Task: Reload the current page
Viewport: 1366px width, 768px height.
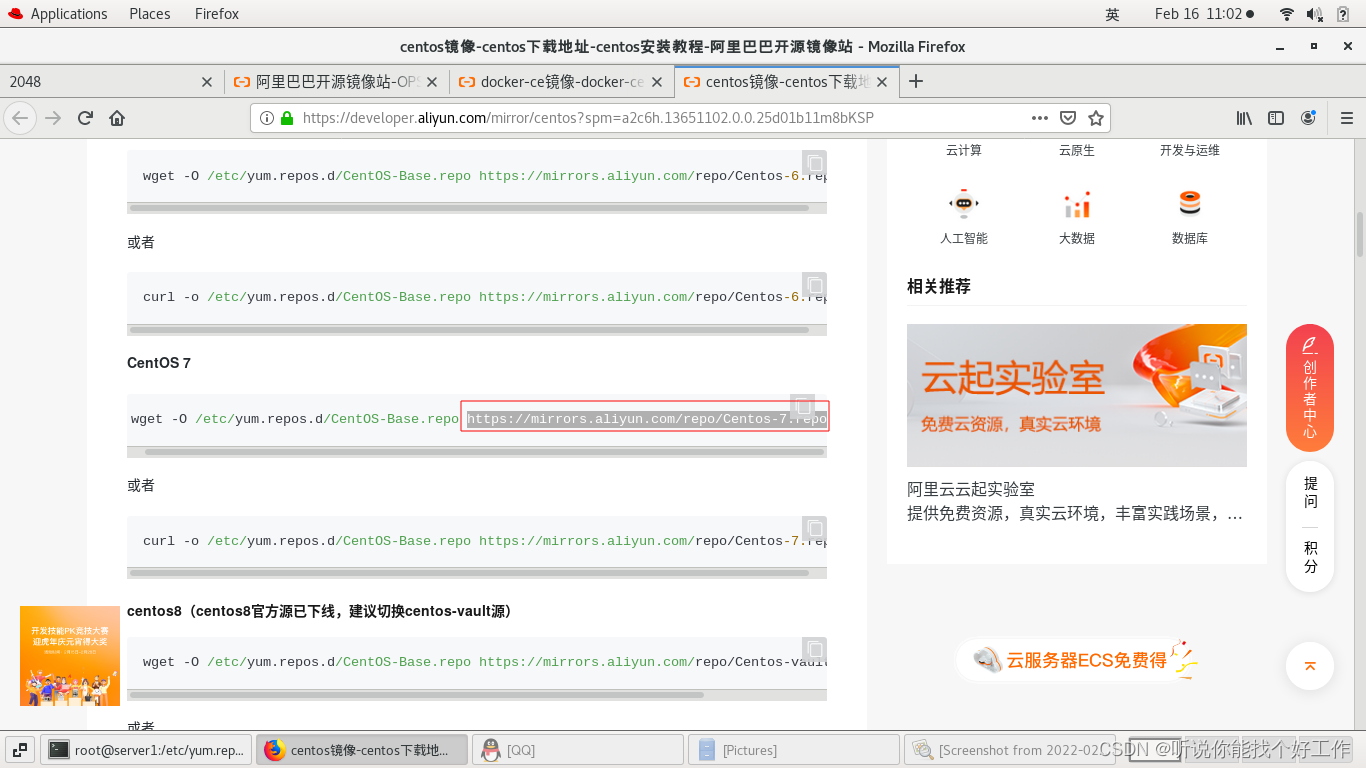Action: (x=85, y=118)
